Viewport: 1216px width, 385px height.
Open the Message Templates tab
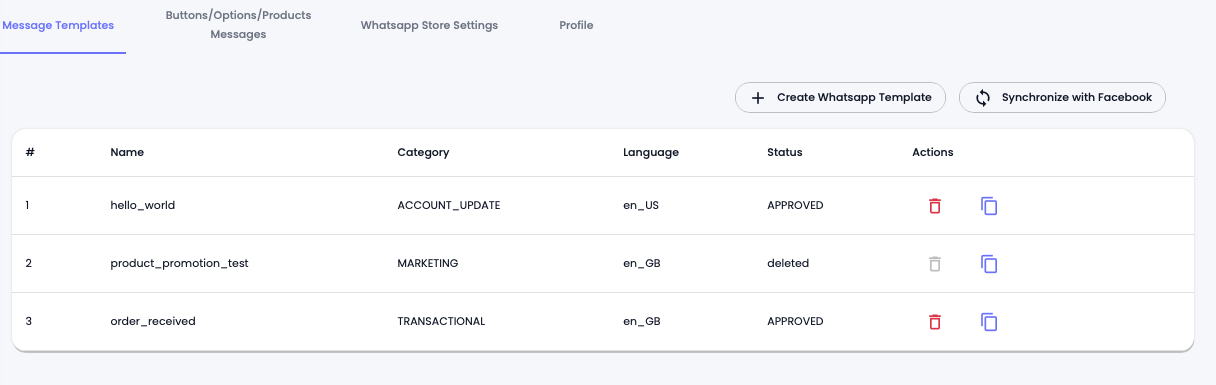[58, 25]
